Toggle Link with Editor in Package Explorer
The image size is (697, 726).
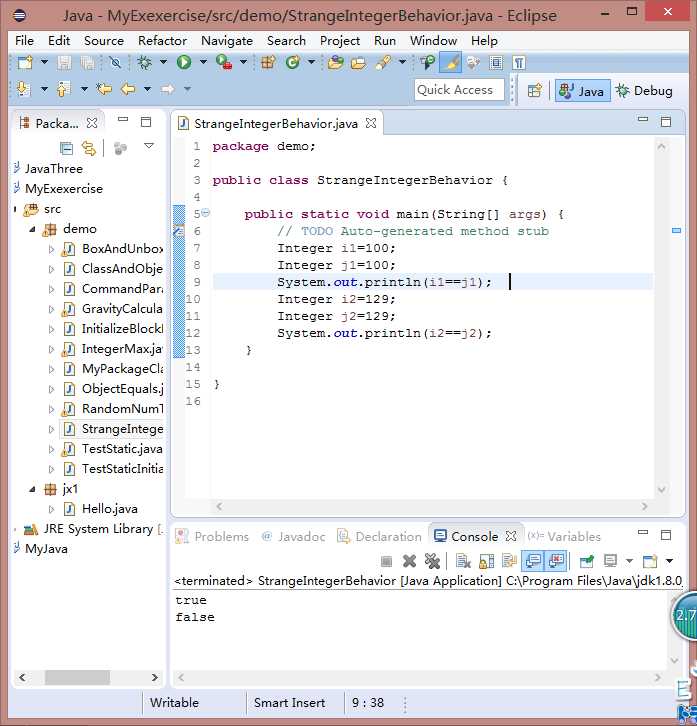pyautogui.click(x=88, y=148)
